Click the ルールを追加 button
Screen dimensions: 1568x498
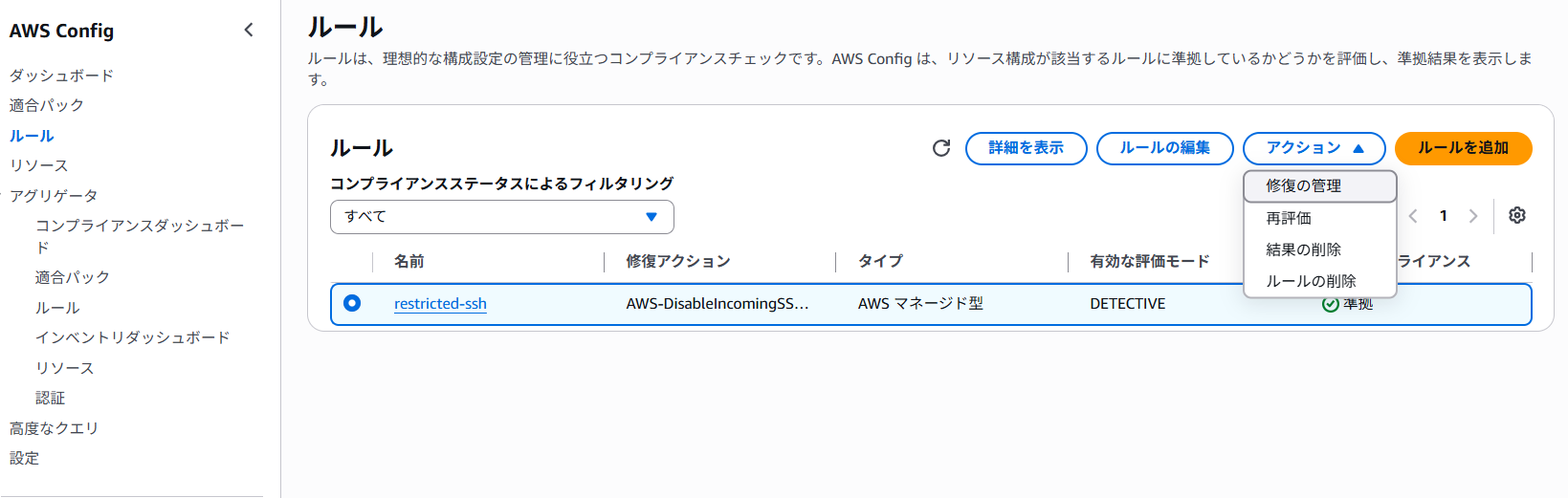[1463, 148]
